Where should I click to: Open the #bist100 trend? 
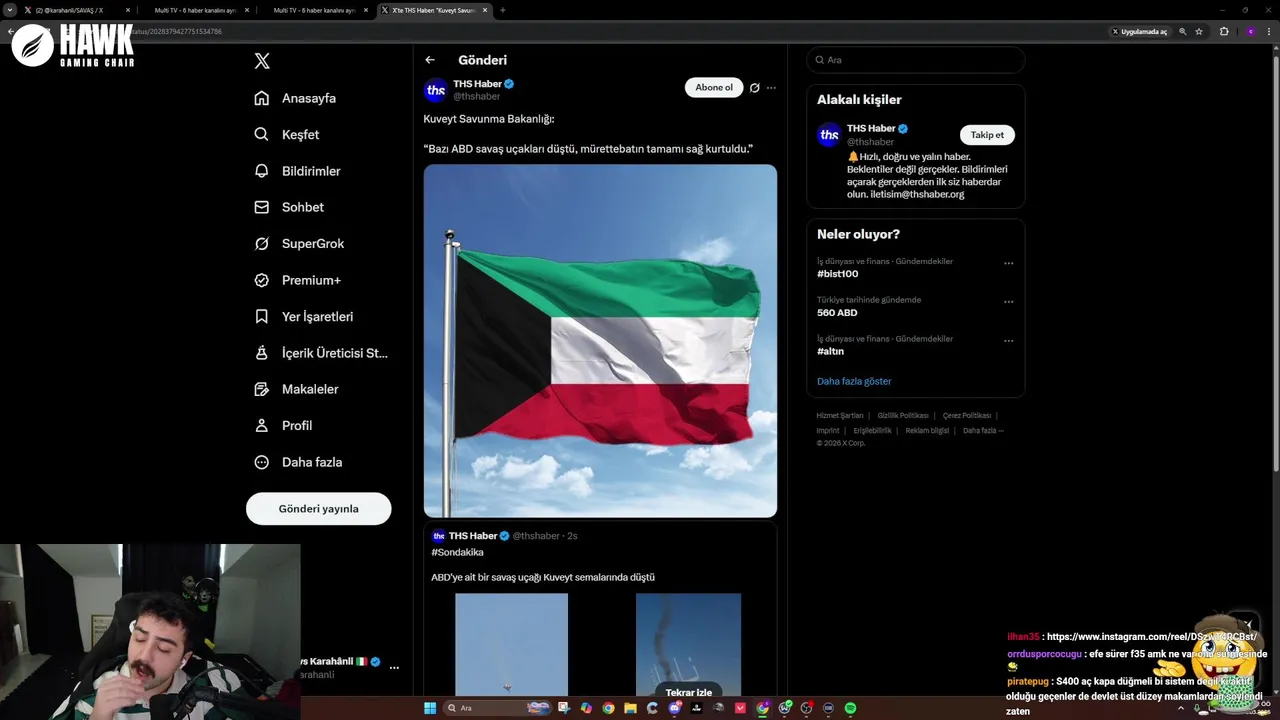(x=838, y=274)
